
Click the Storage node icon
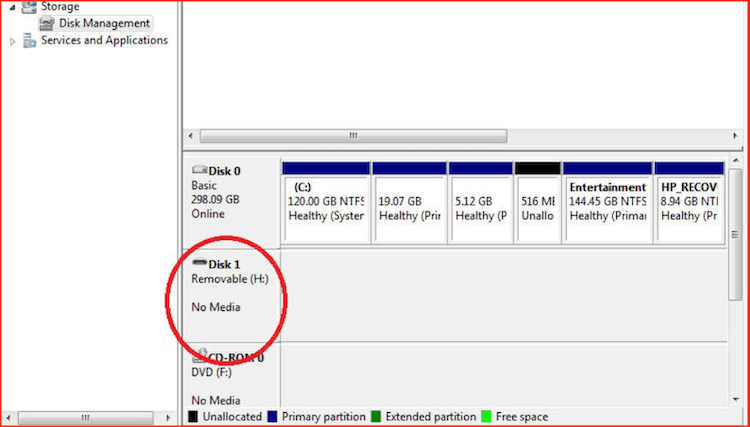point(30,6)
